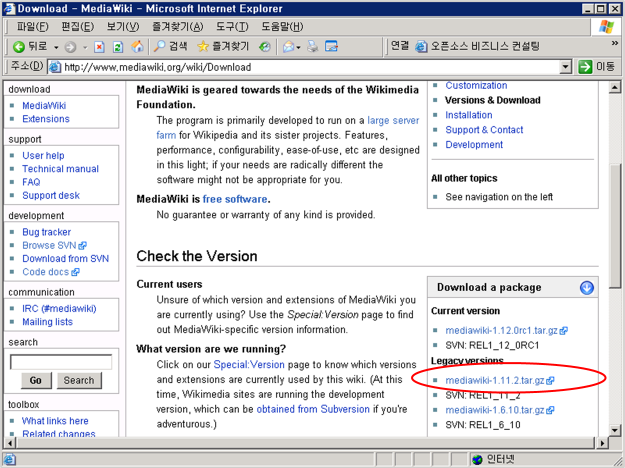Viewport: 625px width, 468px height.
Task: Click the Refresh page icon
Action: click(x=118, y=47)
